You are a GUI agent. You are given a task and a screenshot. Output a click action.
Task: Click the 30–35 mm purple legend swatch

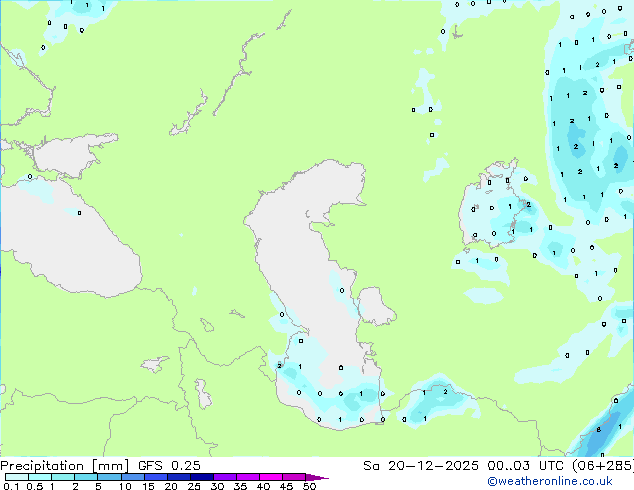pos(225,477)
